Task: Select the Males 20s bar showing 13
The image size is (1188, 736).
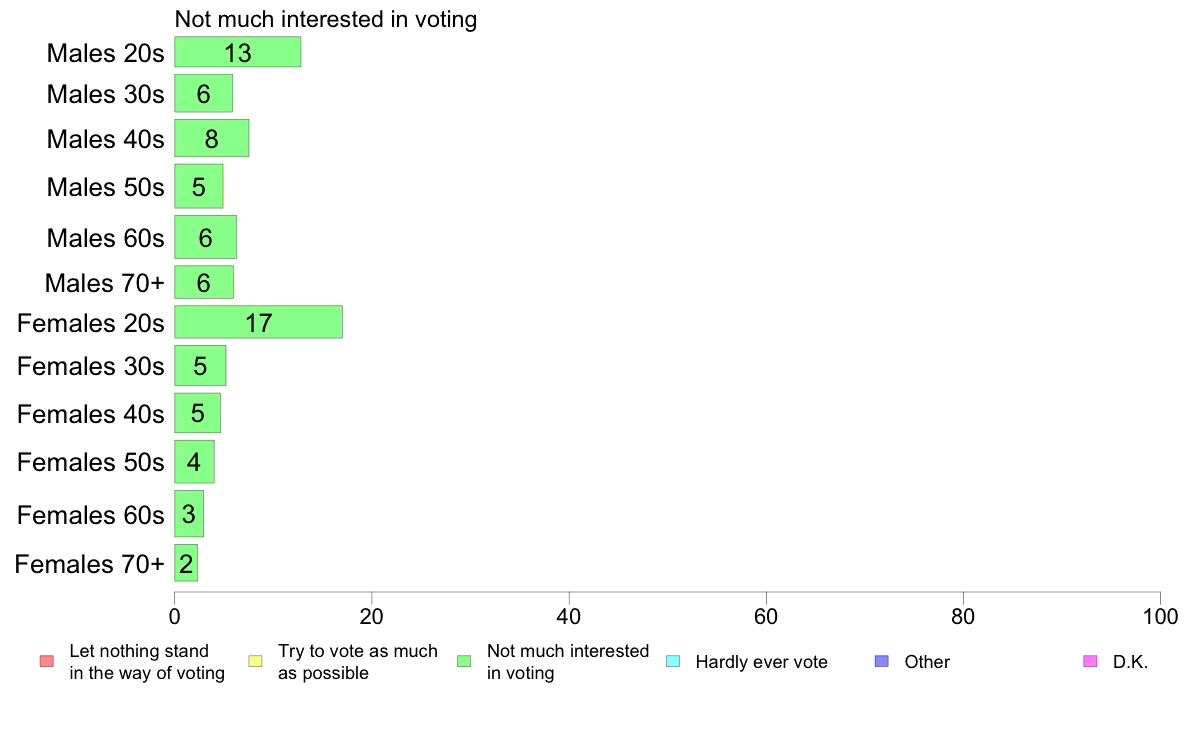Action: (238, 52)
